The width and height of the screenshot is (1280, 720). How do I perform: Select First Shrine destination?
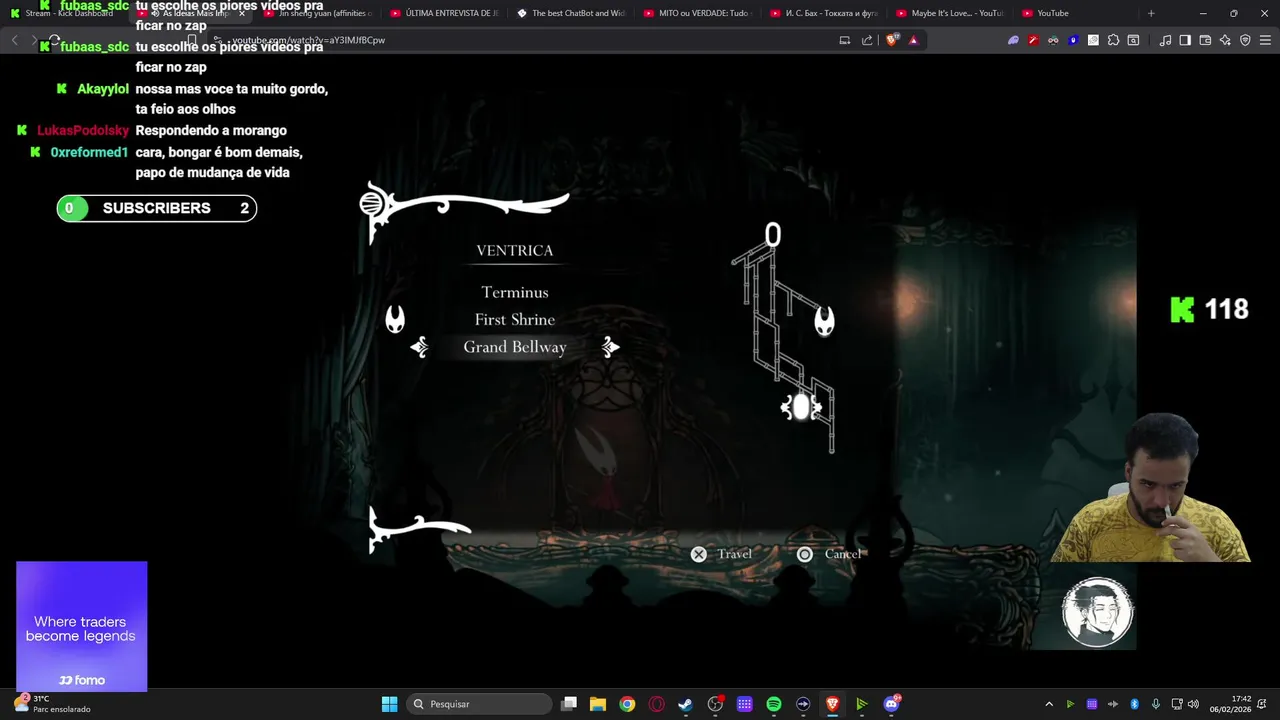[515, 319]
